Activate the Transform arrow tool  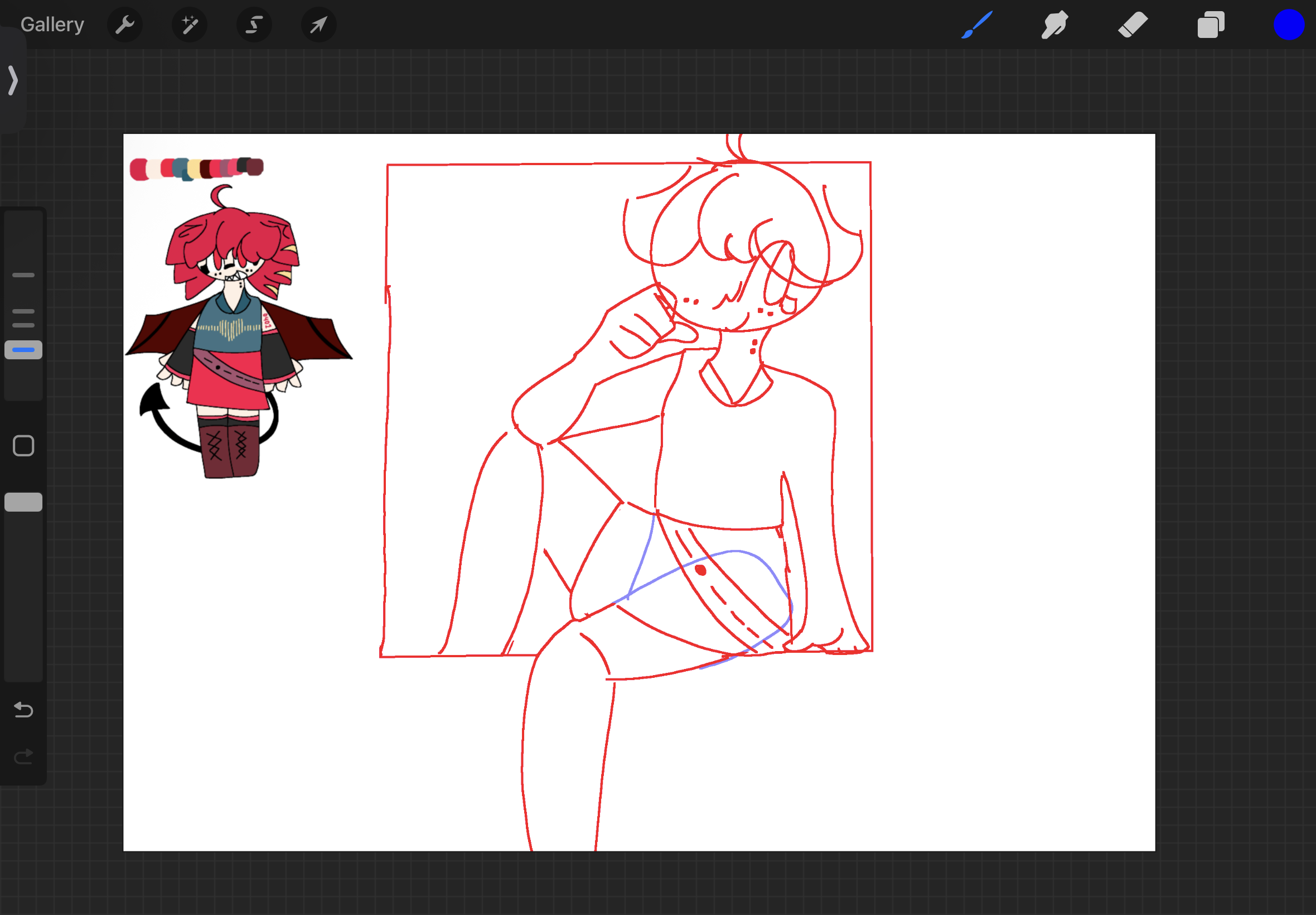(x=318, y=25)
